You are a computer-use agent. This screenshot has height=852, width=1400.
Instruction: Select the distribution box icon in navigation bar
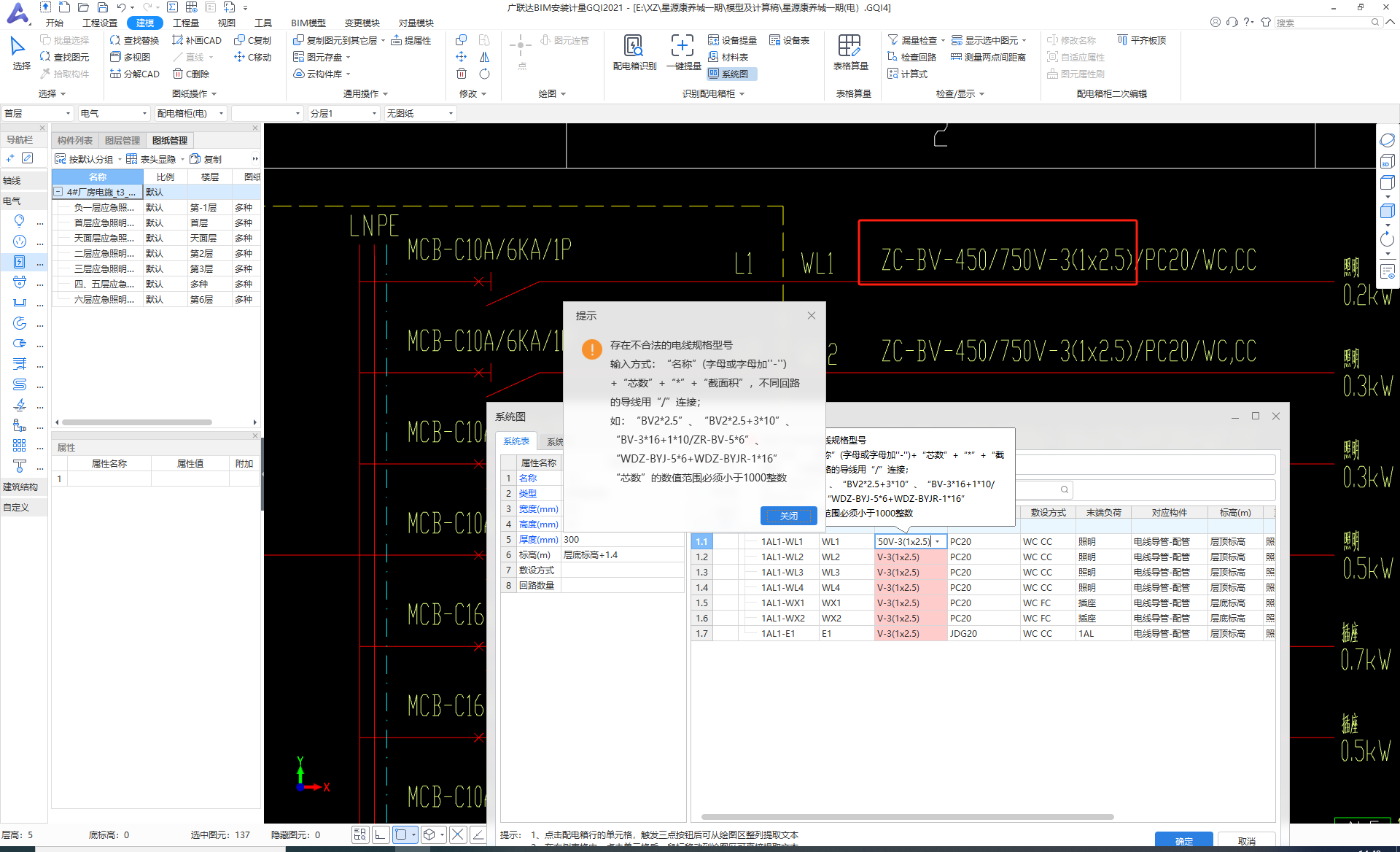tap(20, 262)
